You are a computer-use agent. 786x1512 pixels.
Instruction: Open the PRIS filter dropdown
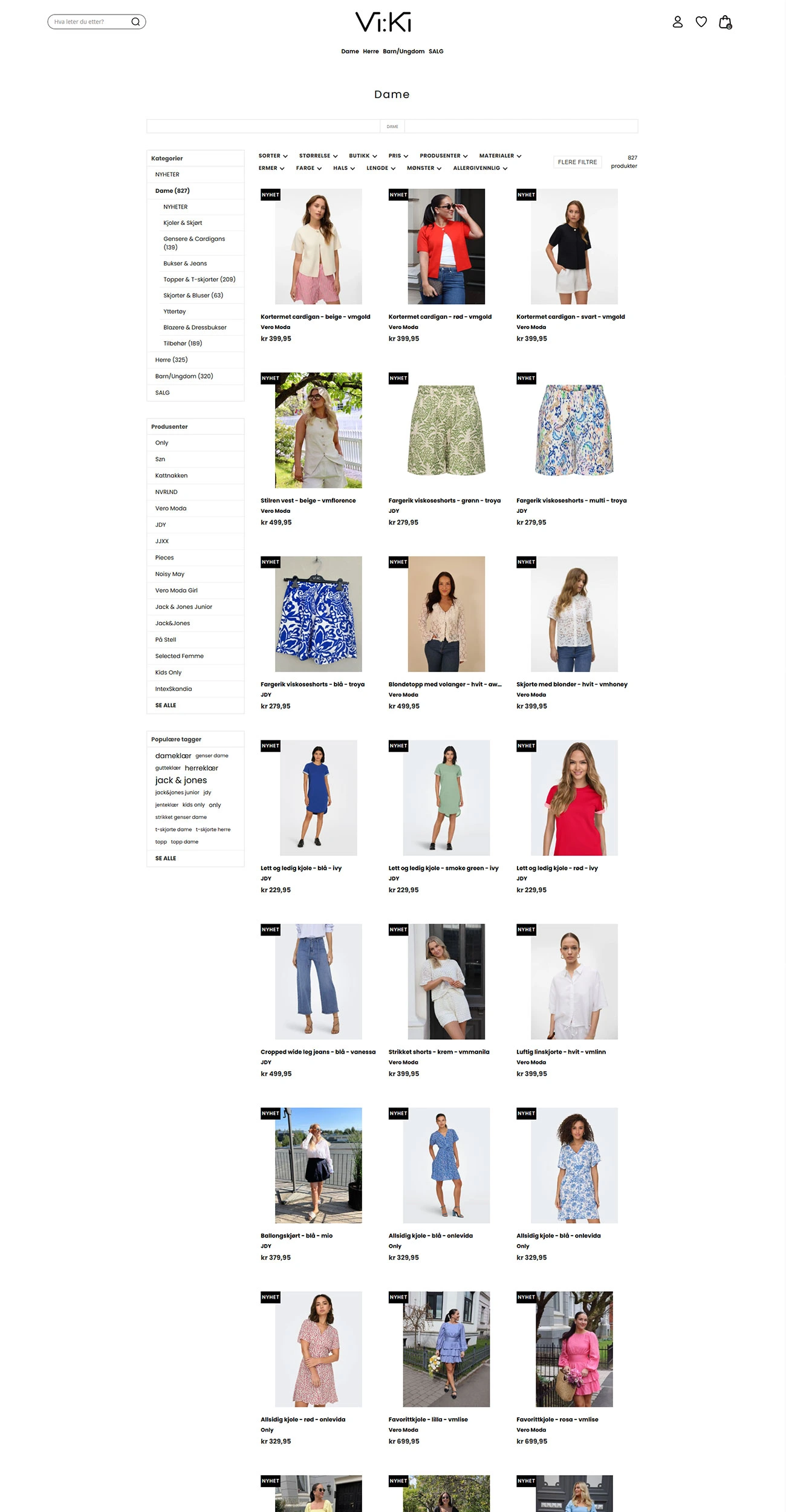[398, 156]
